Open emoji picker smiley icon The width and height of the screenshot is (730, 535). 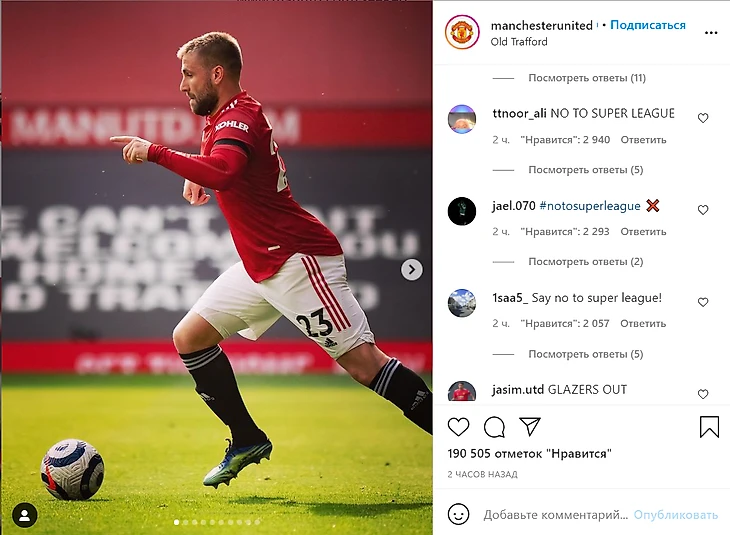(458, 514)
